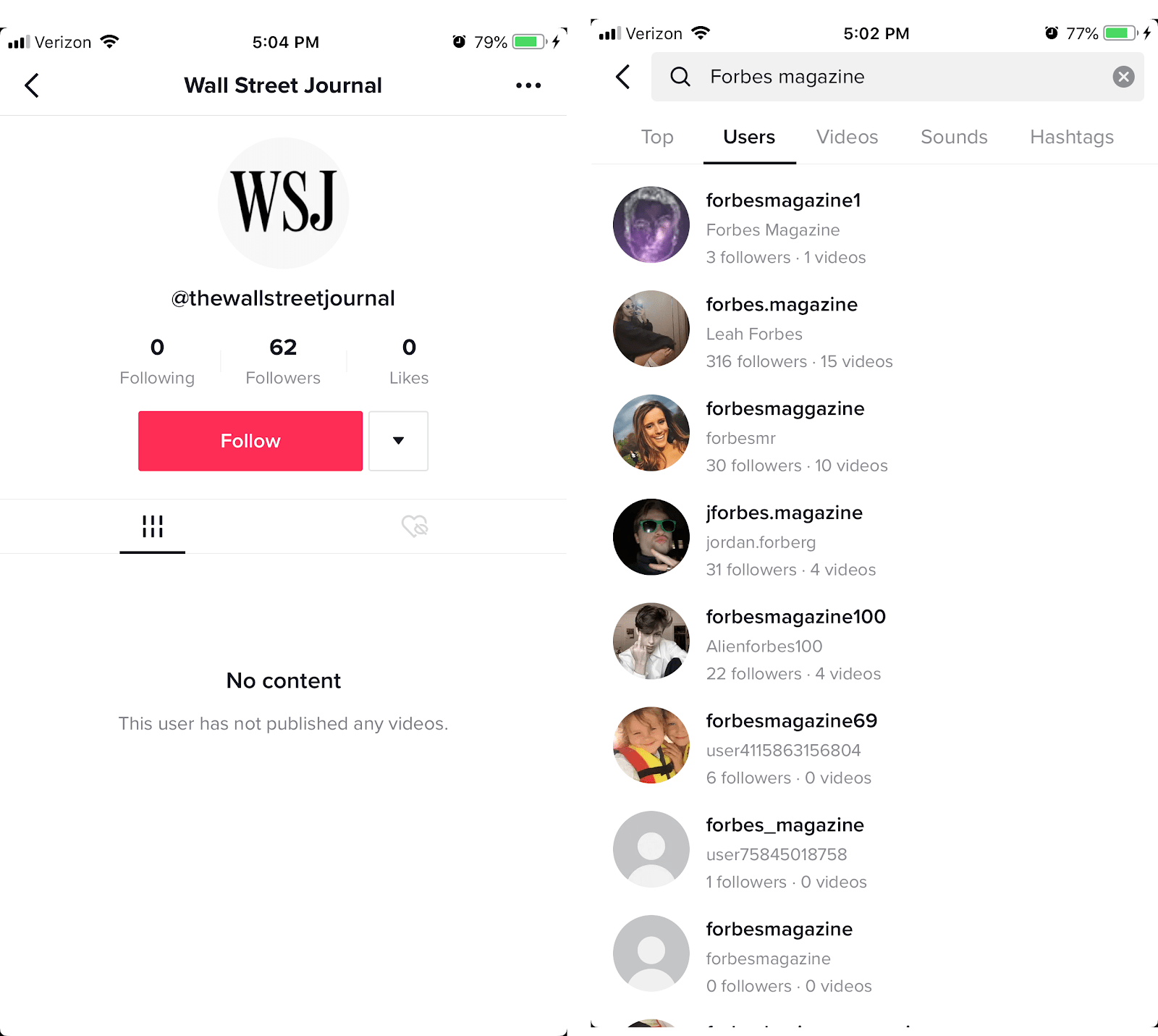Image resolution: width=1158 pixels, height=1036 pixels.
Task: Switch to the Hashtags search tab
Action: pos(1072,137)
